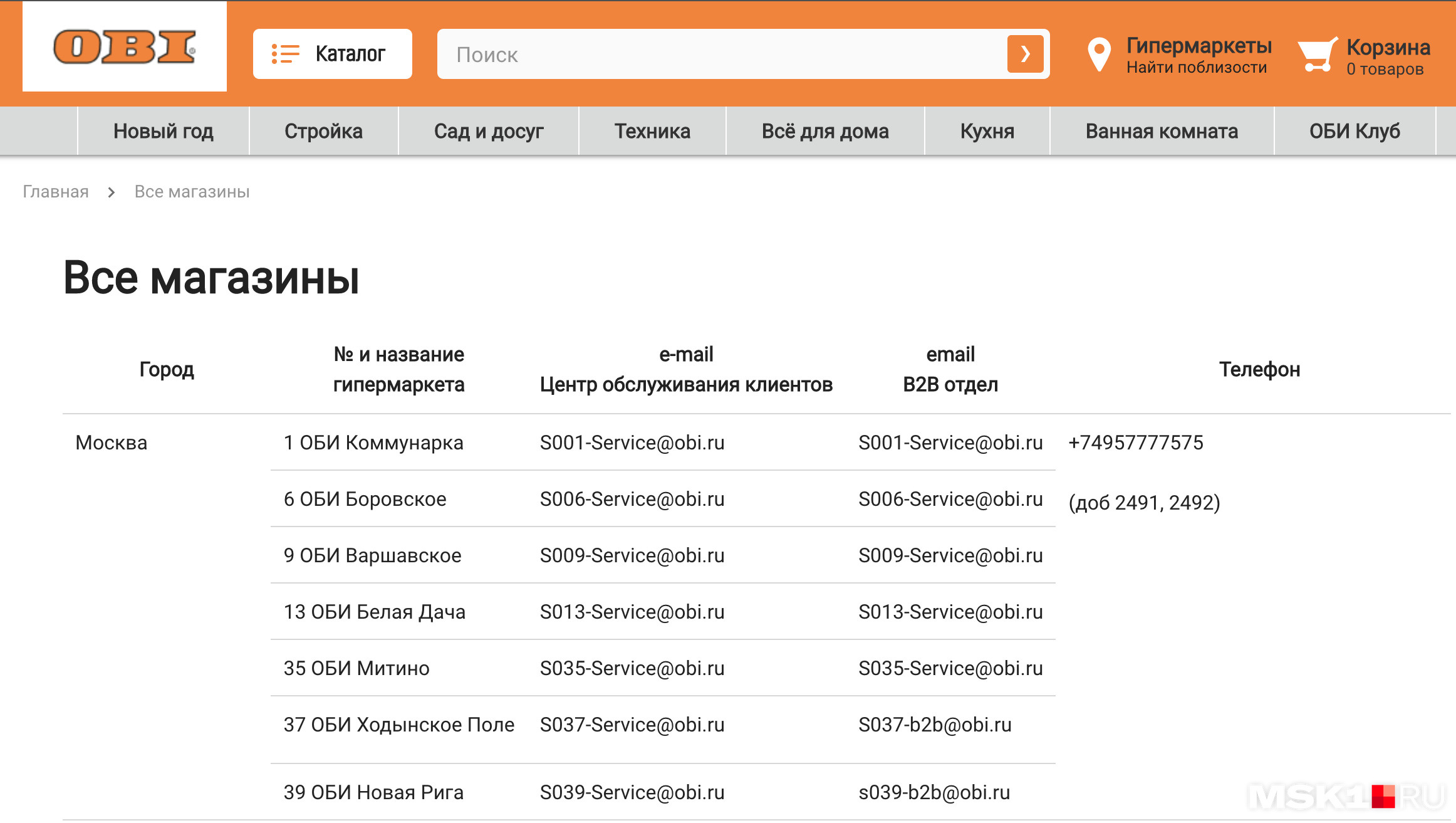Open the Стройка menu
1456x823 pixels.
(323, 131)
